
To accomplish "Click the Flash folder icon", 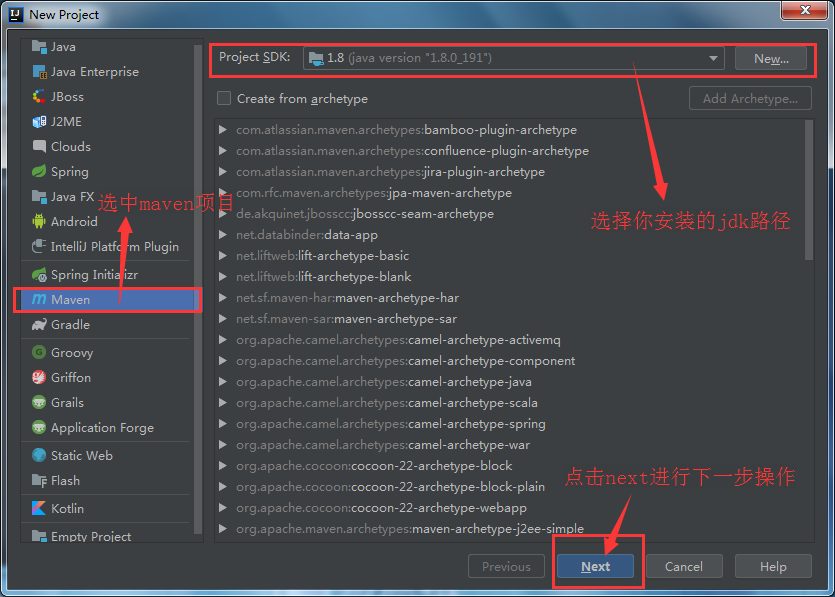I will click(39, 481).
